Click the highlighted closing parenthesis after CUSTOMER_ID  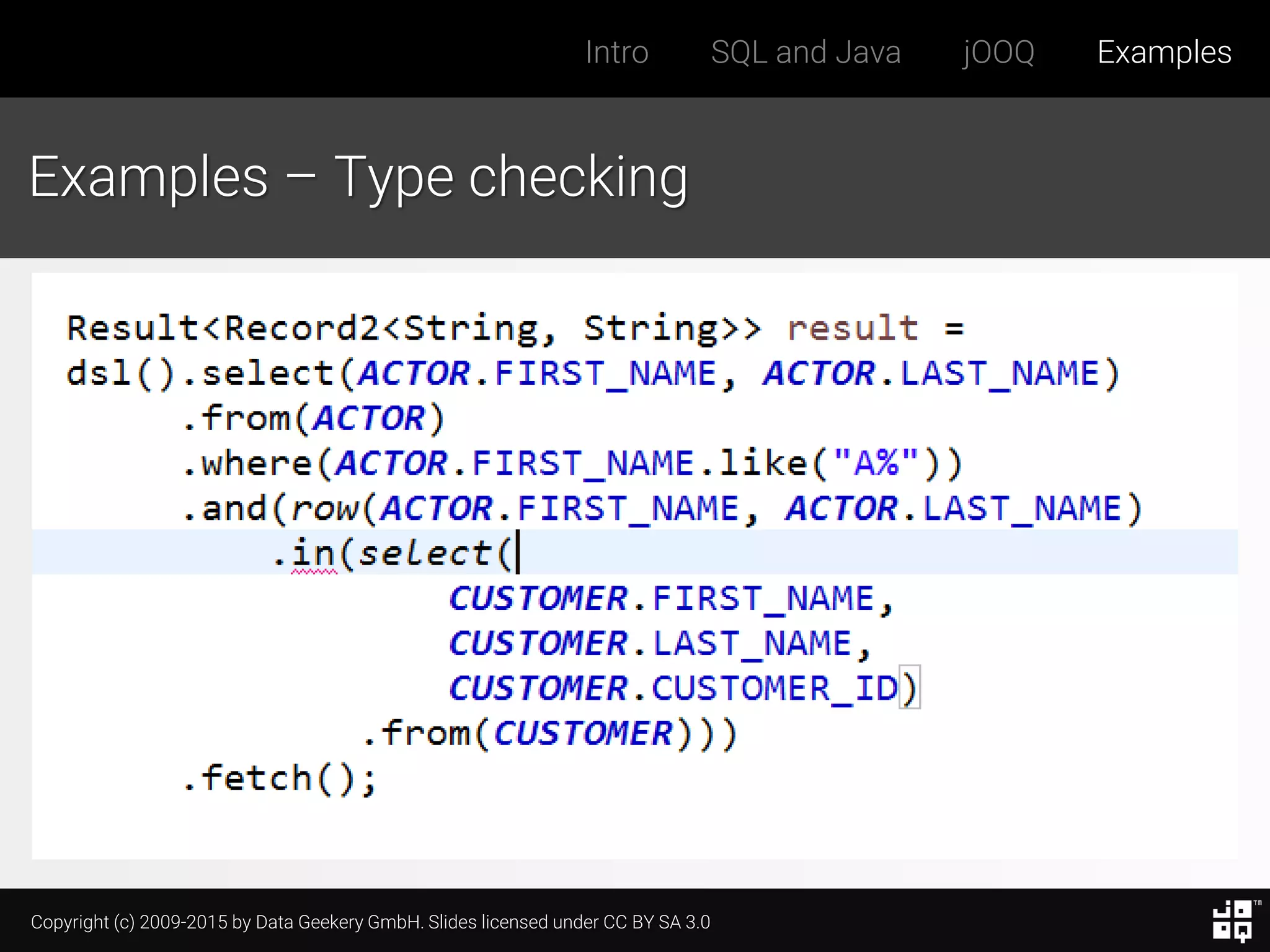[910, 687]
